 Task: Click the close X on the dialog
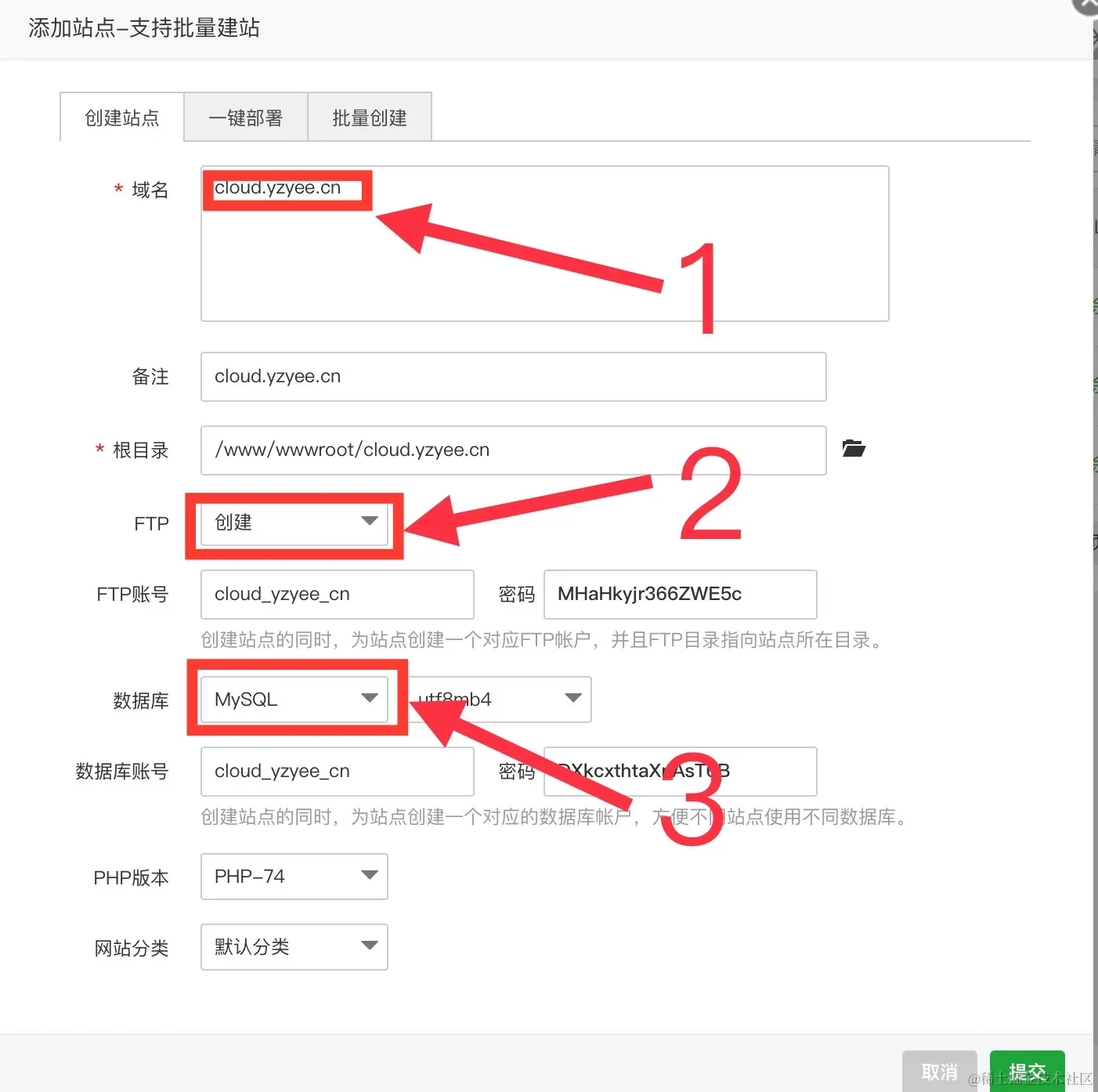coord(1085,6)
